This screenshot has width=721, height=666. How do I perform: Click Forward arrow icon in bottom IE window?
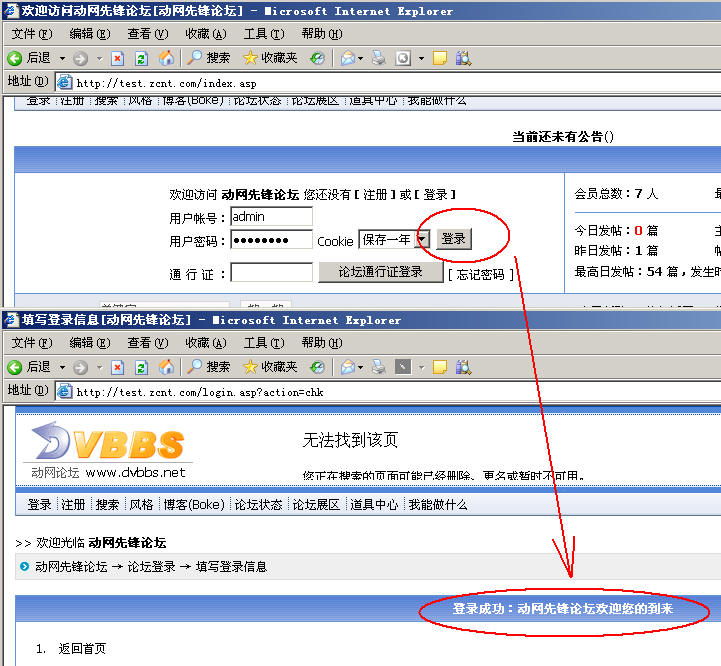80,367
